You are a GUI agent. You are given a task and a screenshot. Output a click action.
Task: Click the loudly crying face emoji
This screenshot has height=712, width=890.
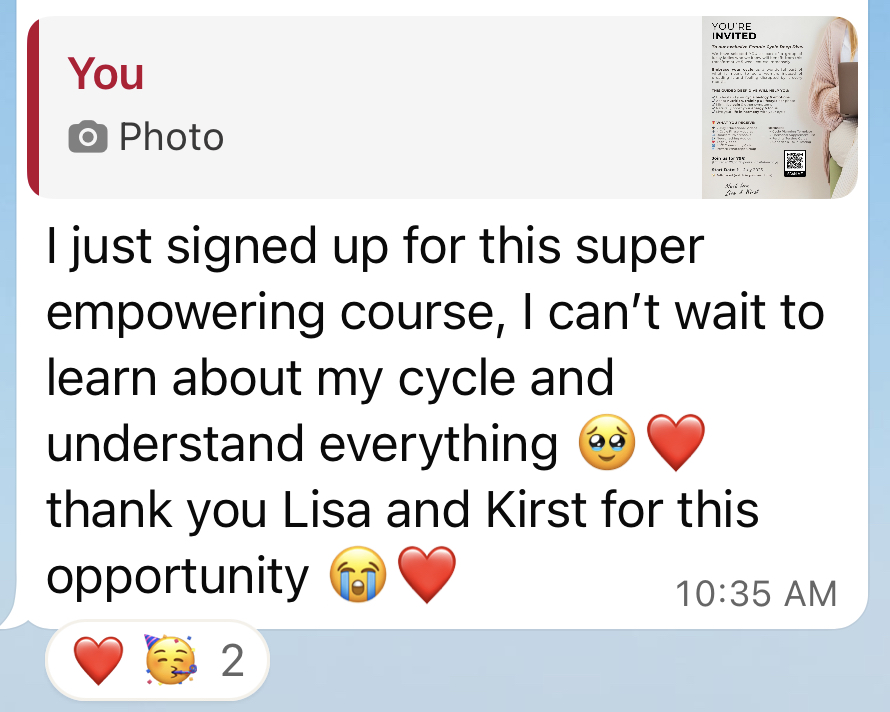coord(359,576)
